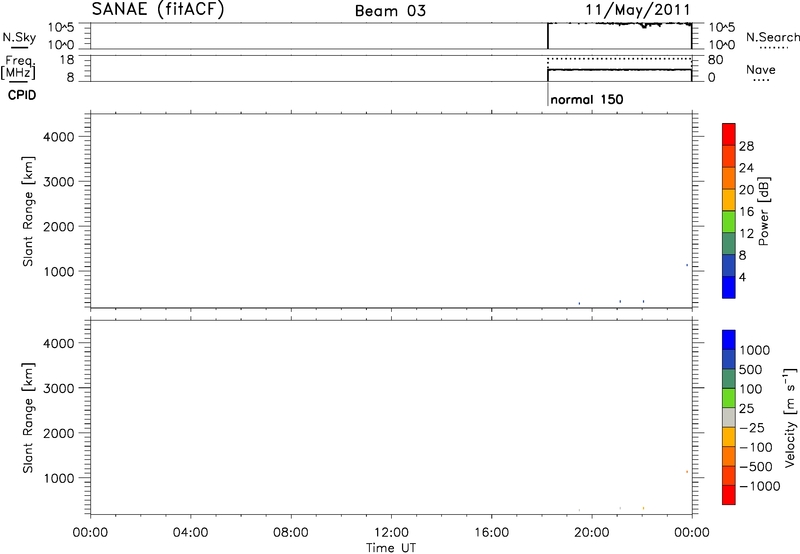The height and width of the screenshot is (554, 800).
Task: Click the "28" label on Power color bar
Action: [746, 146]
